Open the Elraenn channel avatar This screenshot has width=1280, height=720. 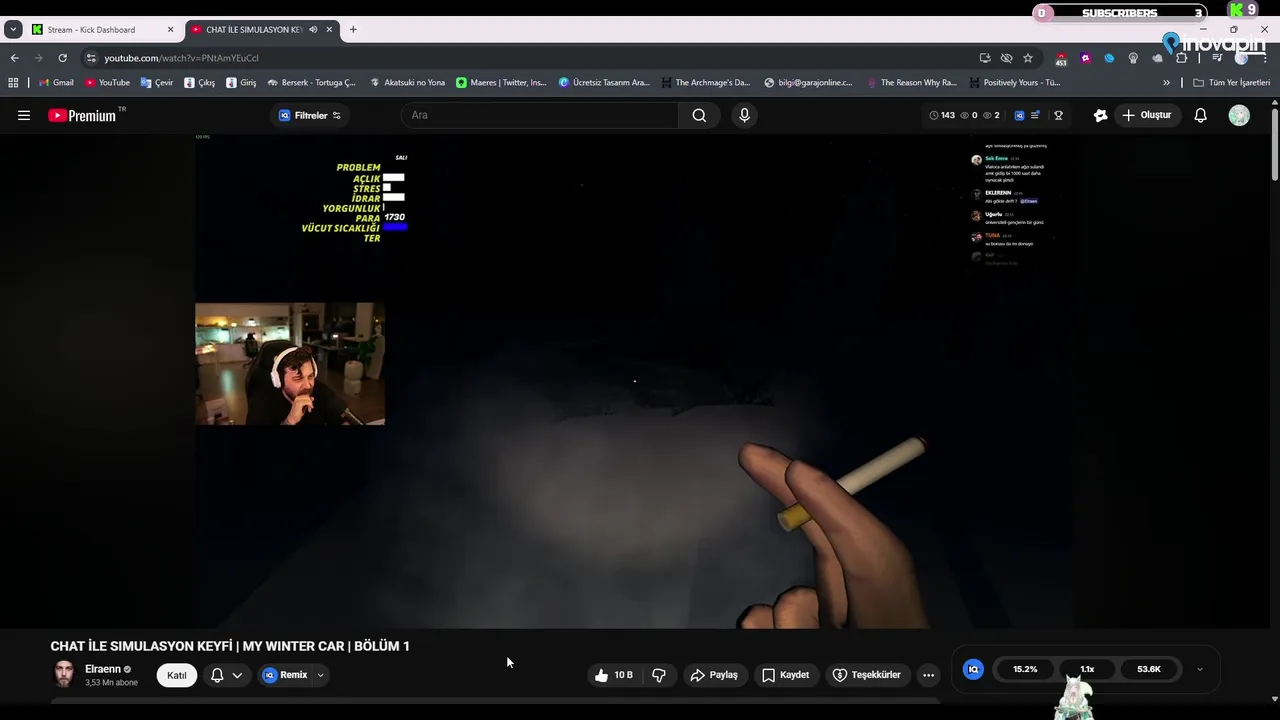coord(64,674)
